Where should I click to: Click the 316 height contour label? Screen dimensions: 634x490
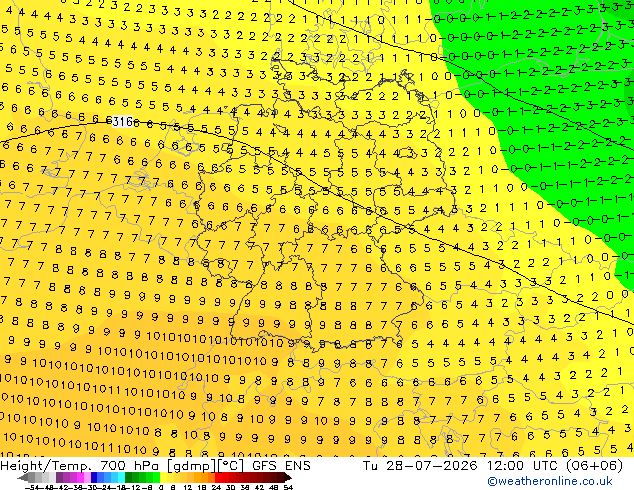(122, 121)
